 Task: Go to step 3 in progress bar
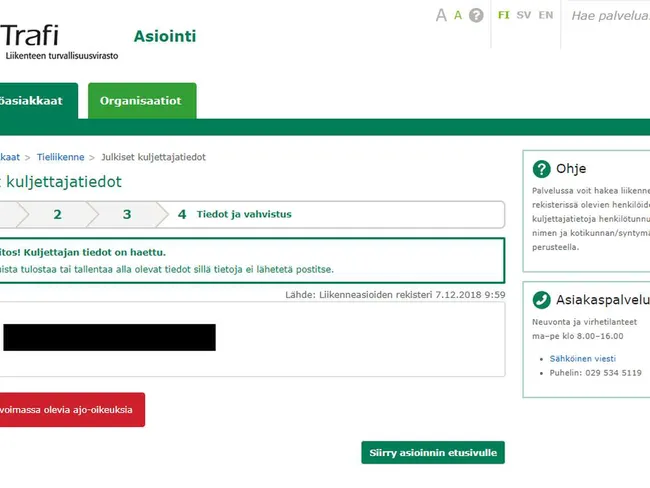[x=127, y=214]
